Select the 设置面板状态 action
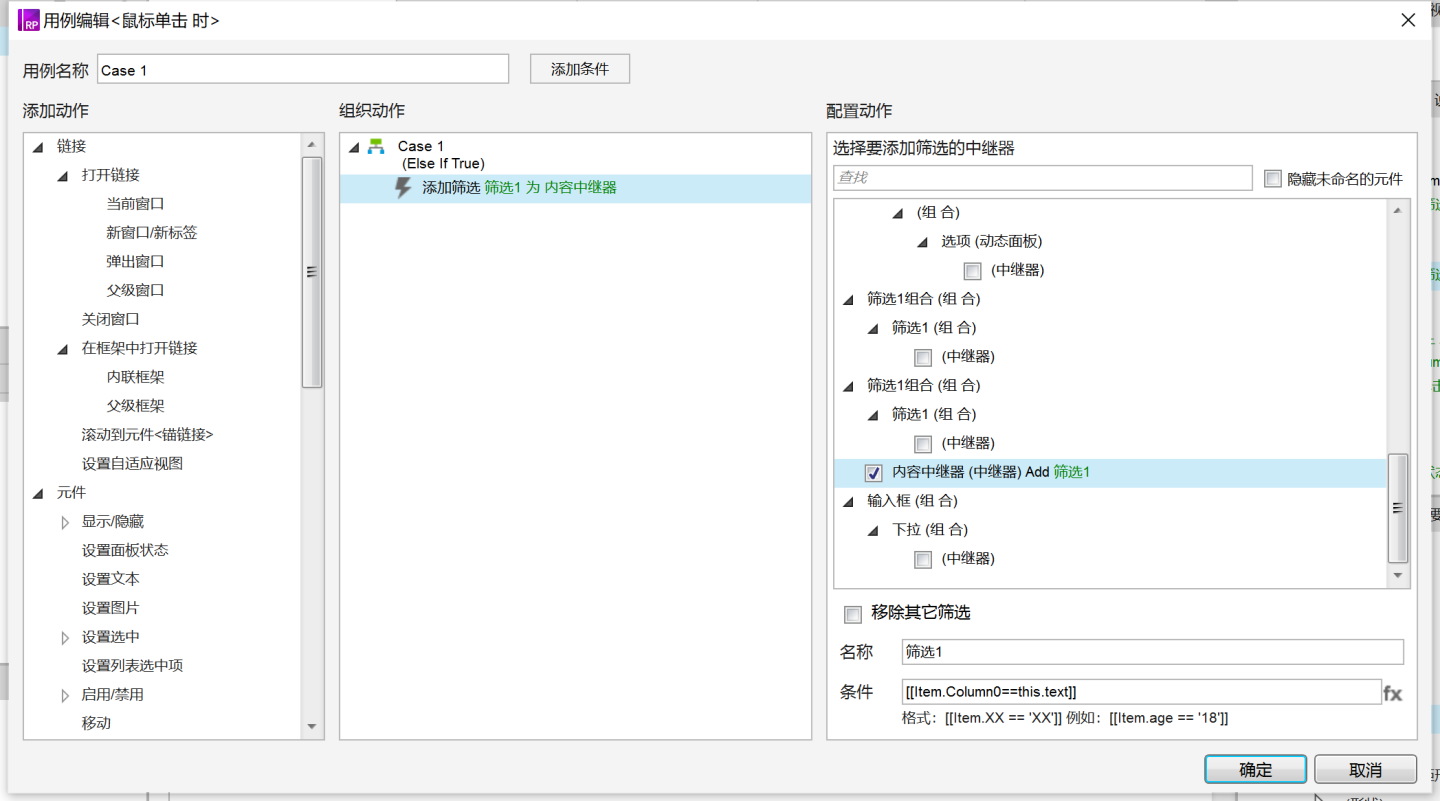 point(124,551)
